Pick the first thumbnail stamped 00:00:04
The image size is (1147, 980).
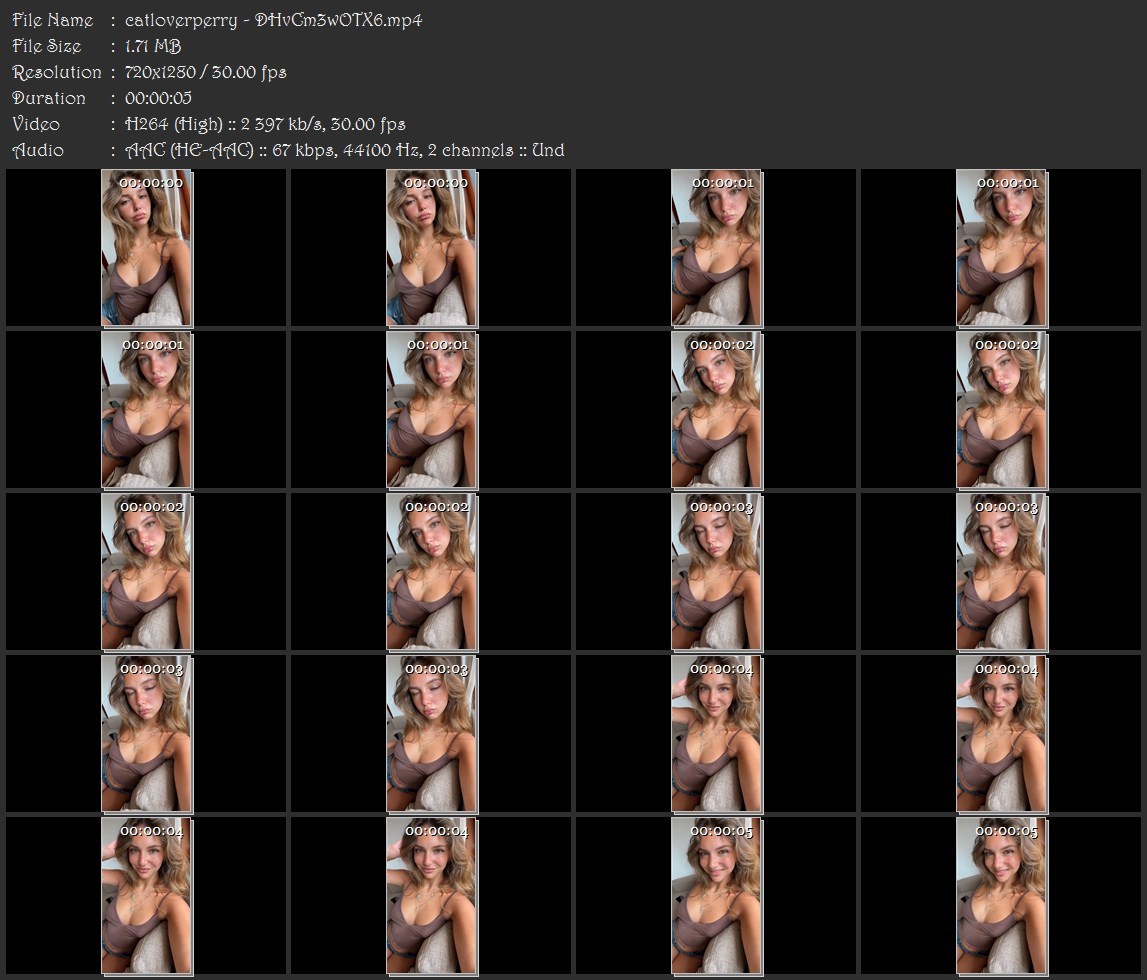[x=717, y=734]
